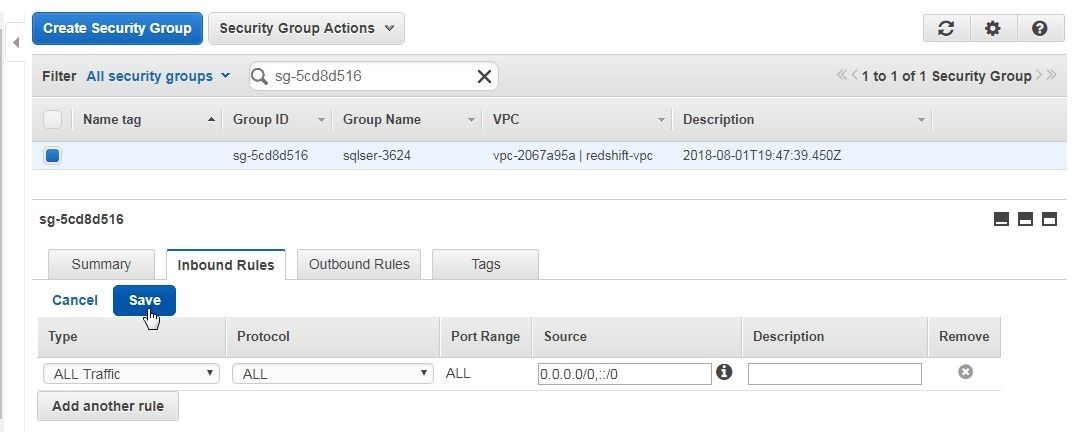This screenshot has height=432, width=1076.
Task: Toggle the select-all checkbox in table header
Action: point(52,119)
